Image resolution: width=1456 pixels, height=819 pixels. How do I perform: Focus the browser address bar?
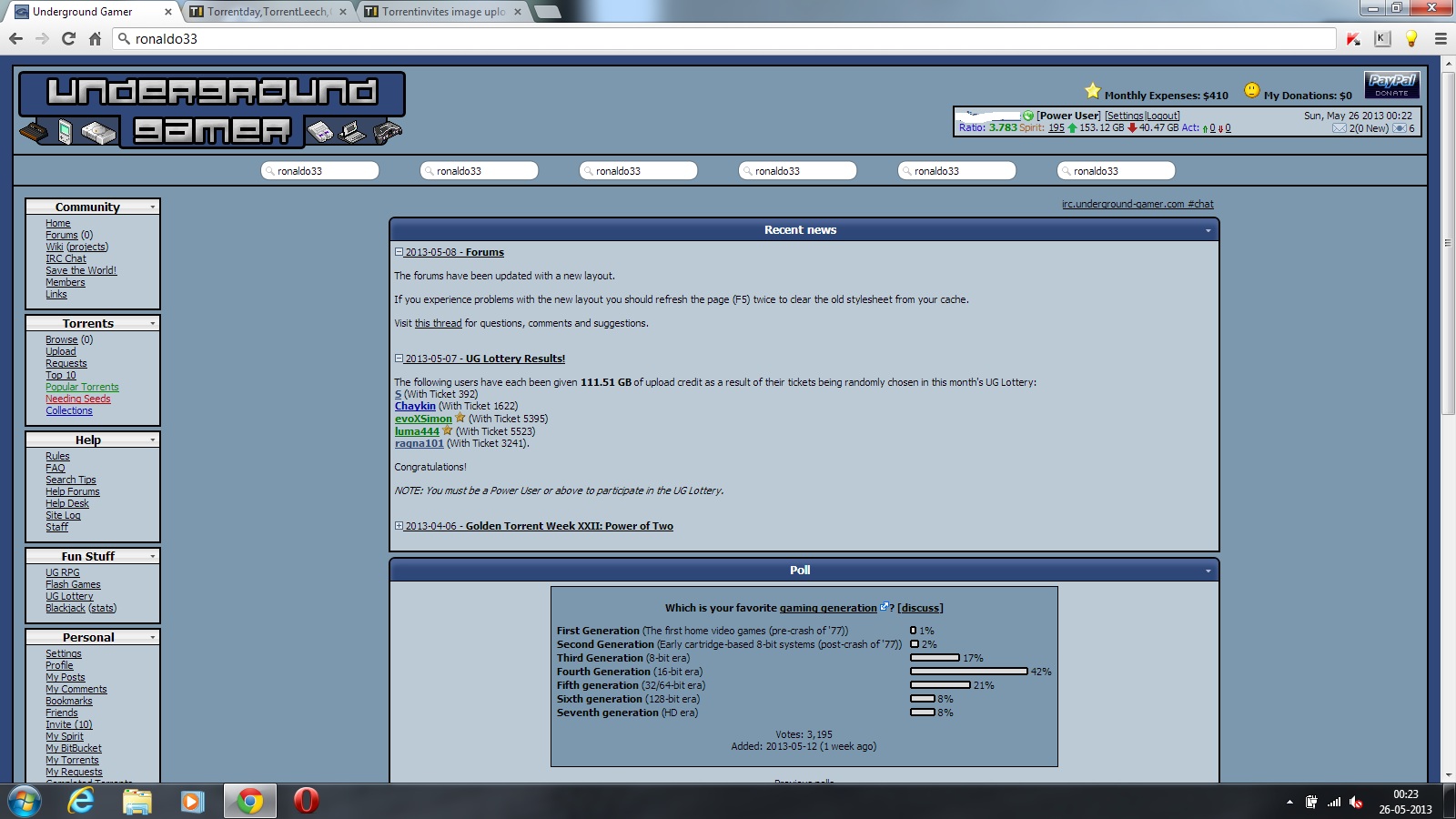point(725,38)
